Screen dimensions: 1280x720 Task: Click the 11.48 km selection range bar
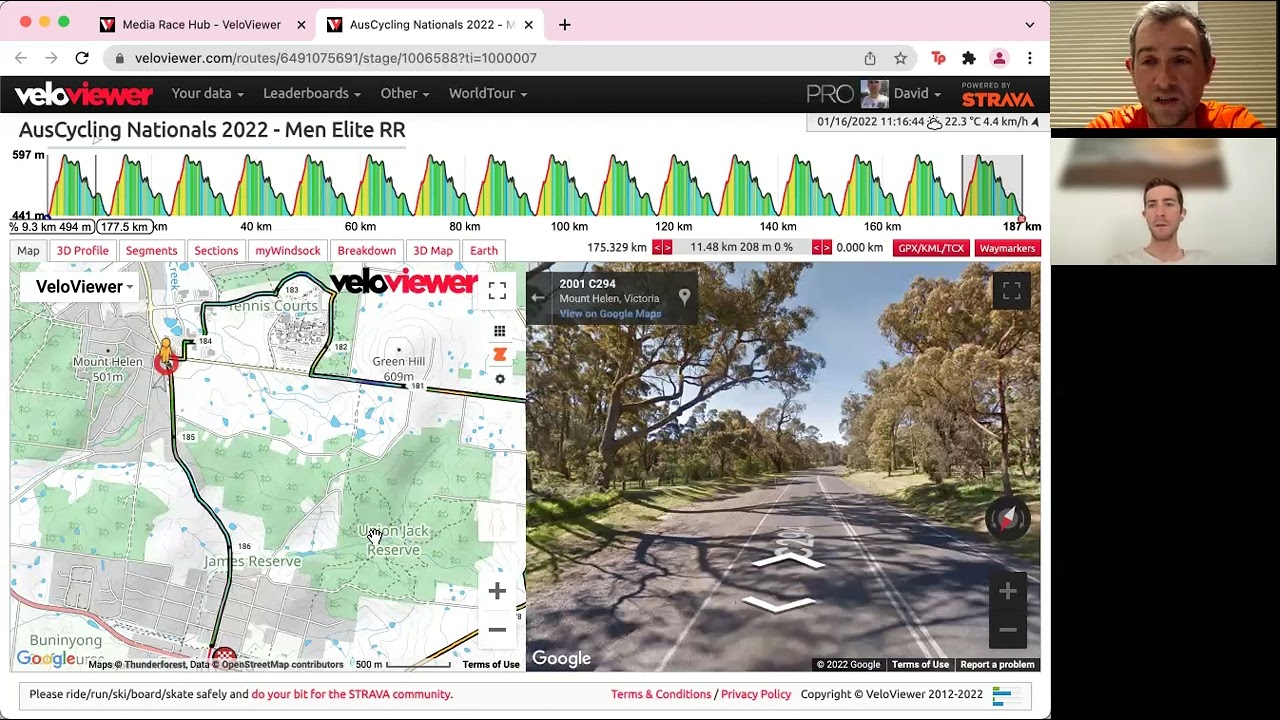[741, 247]
